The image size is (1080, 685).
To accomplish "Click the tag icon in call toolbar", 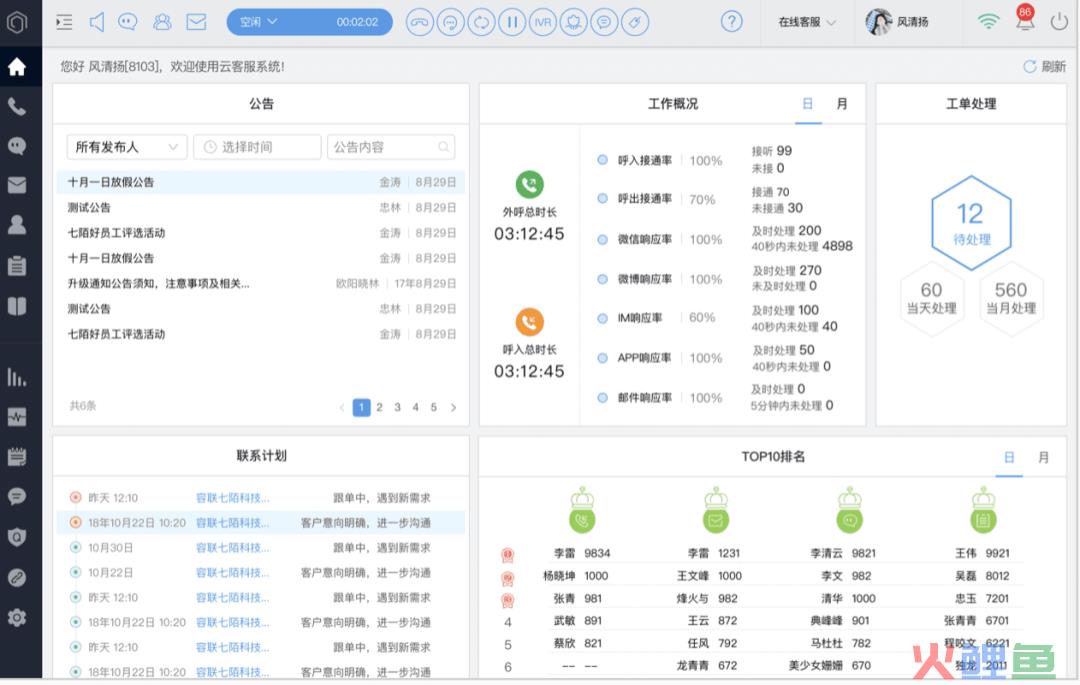I will click(635, 22).
